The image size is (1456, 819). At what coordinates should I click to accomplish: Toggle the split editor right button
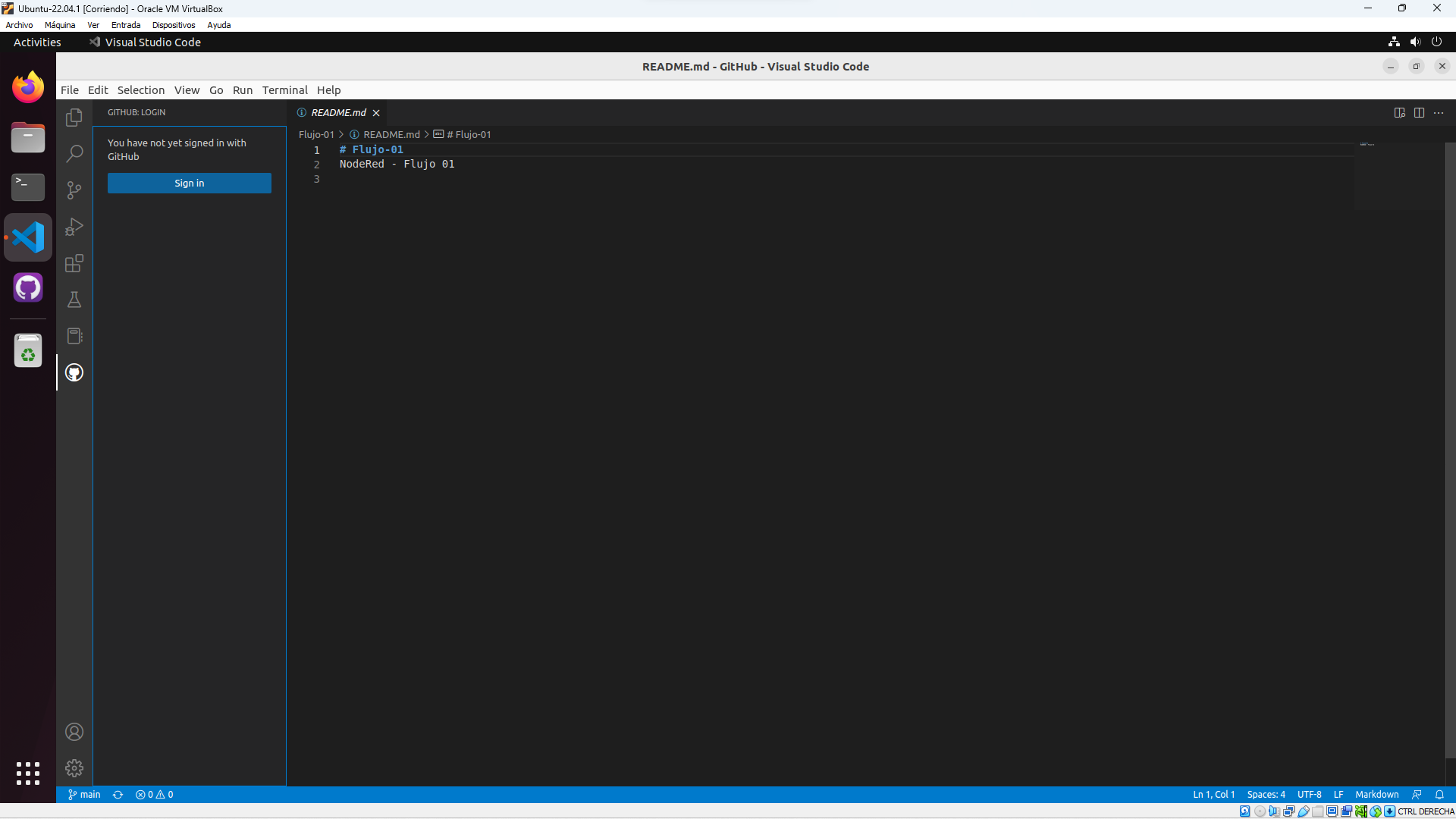[x=1419, y=112]
